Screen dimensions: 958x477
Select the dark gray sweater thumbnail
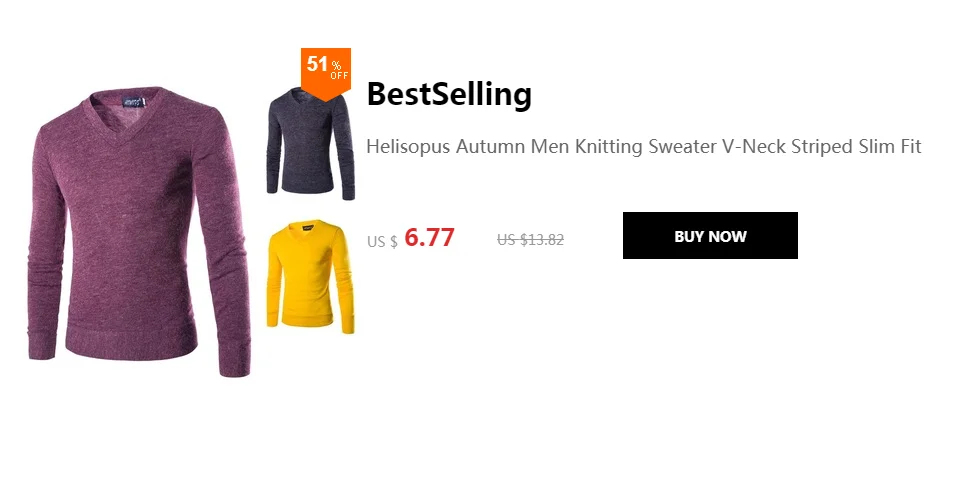point(310,144)
